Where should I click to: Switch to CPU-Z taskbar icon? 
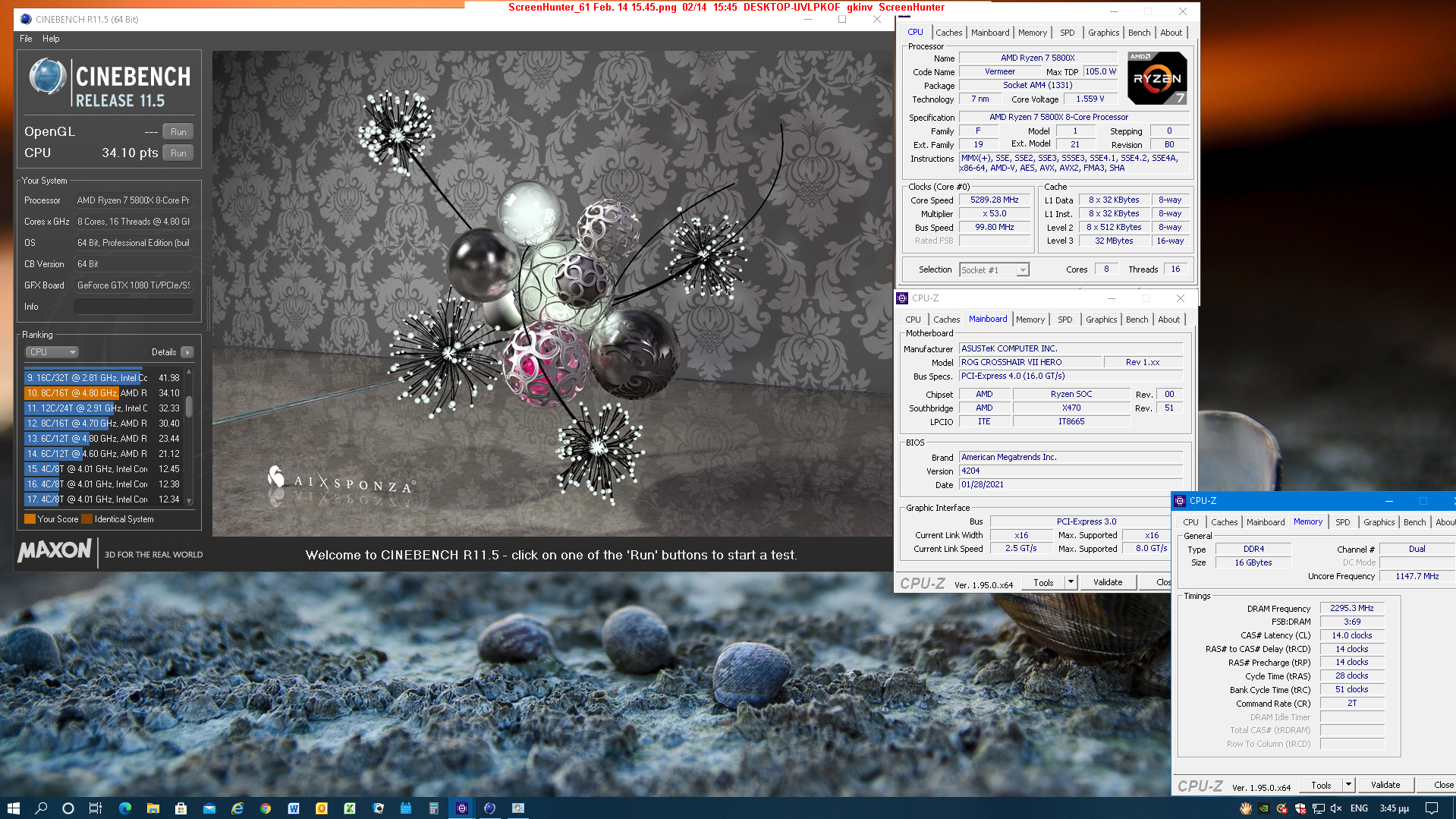462,808
